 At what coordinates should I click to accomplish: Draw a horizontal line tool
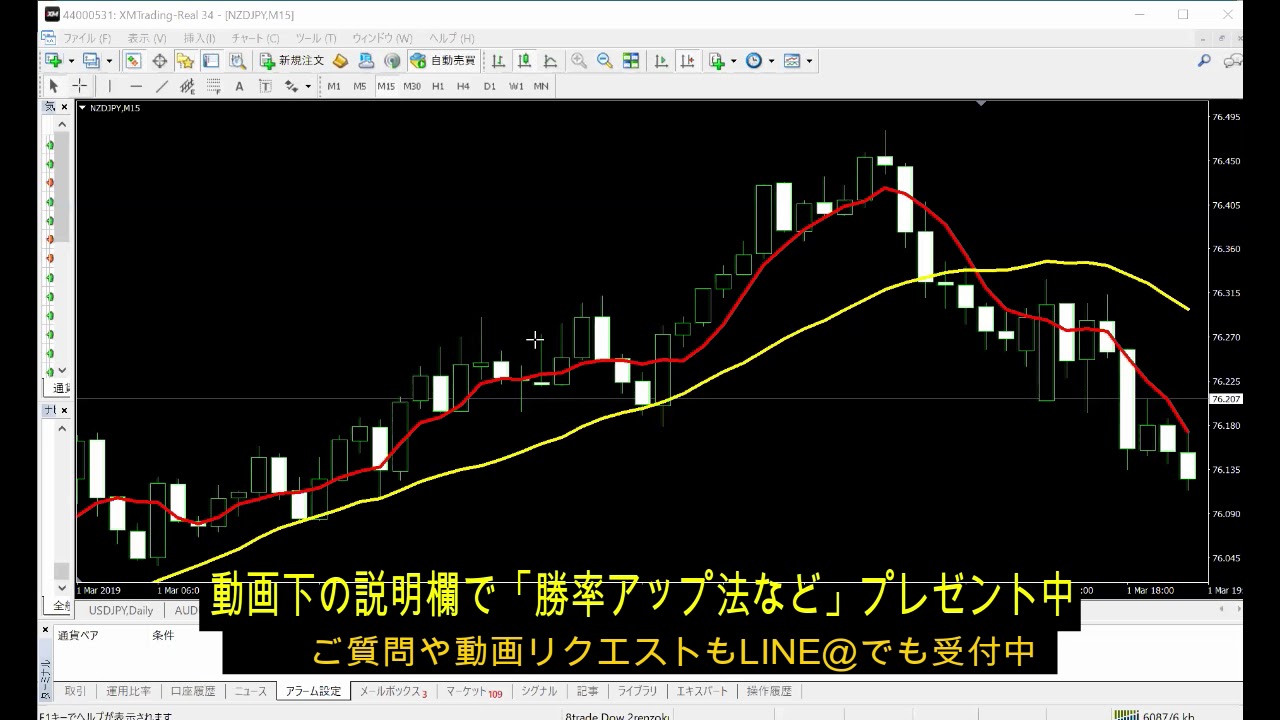135,86
